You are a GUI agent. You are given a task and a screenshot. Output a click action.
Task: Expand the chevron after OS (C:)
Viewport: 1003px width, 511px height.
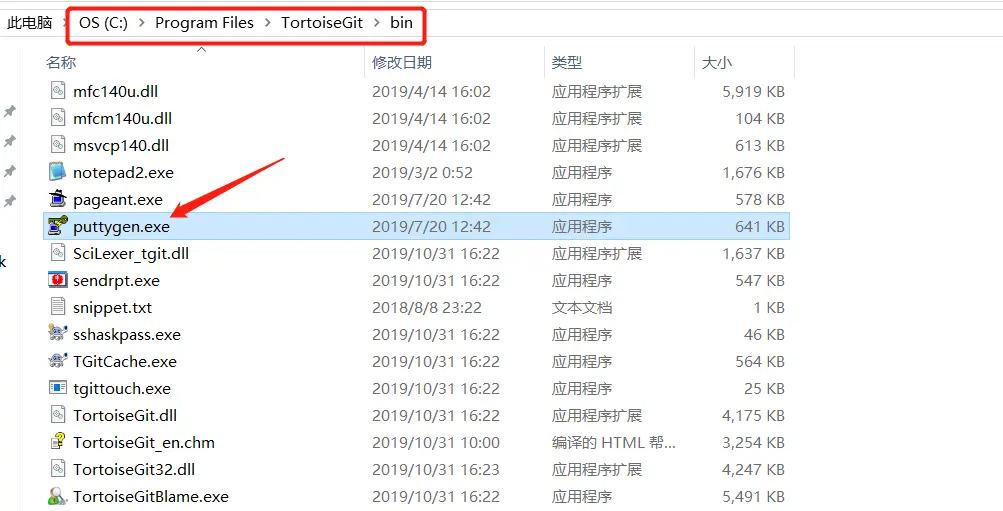point(141,23)
